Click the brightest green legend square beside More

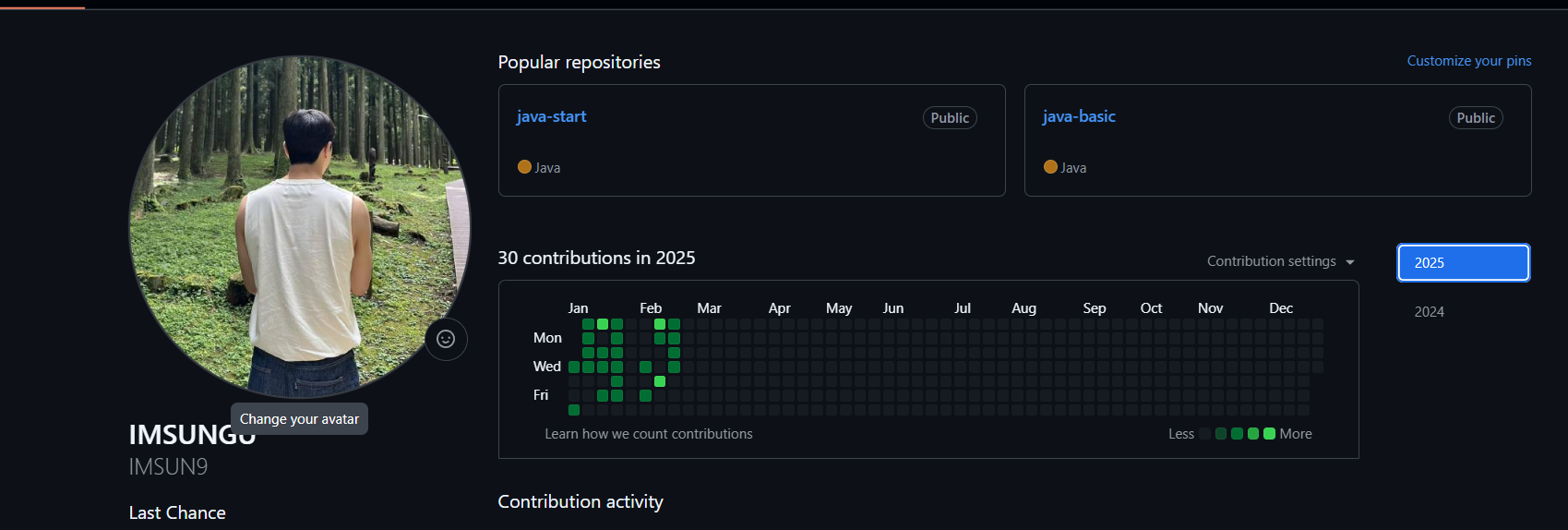coord(1269,434)
